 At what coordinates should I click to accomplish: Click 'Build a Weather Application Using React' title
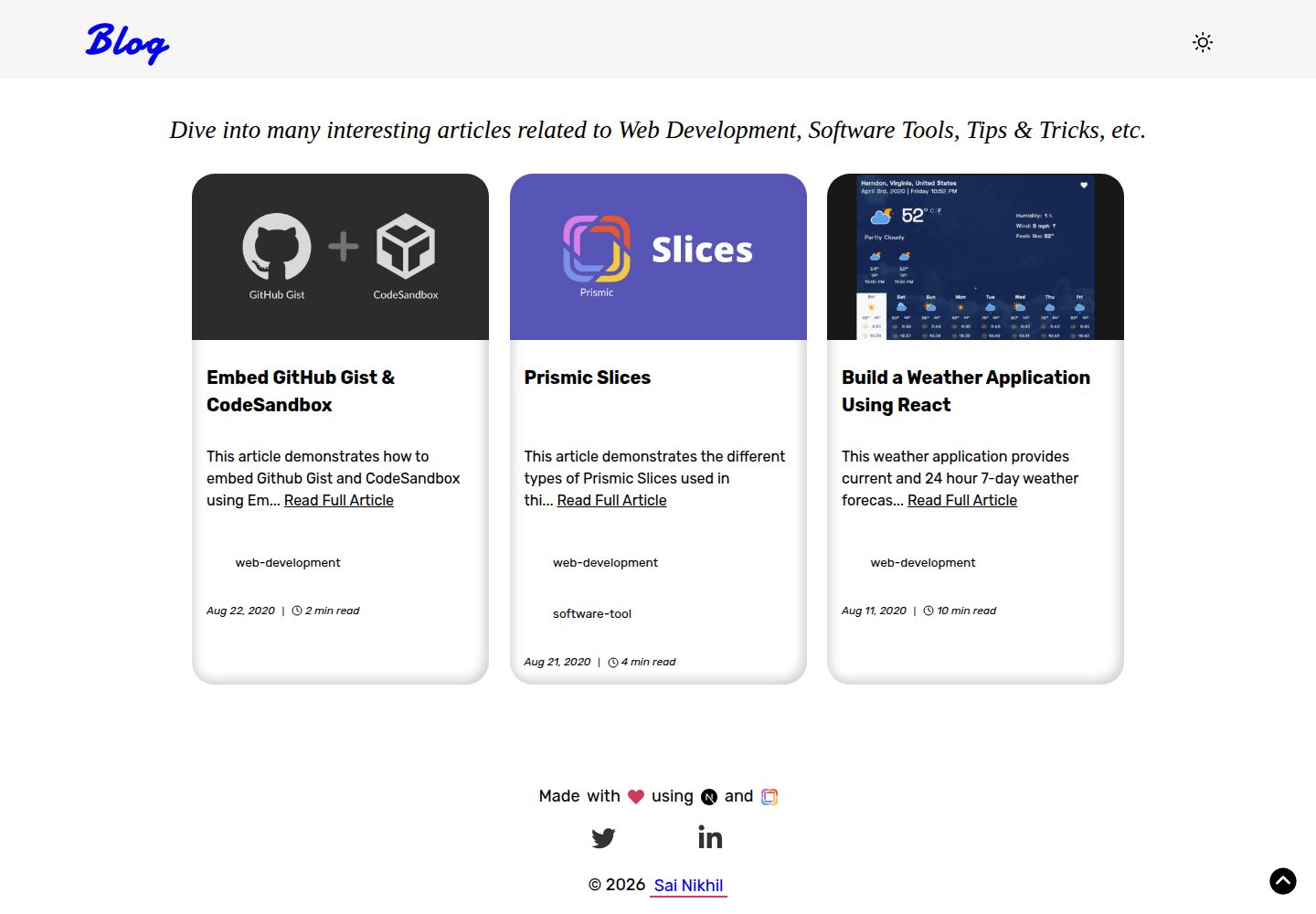(966, 391)
